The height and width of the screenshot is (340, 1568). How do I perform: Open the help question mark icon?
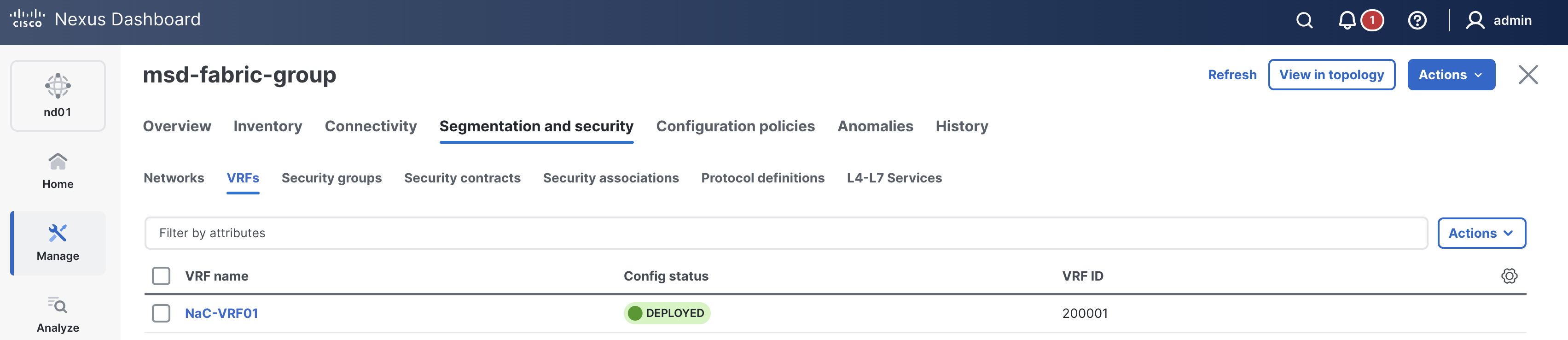[x=1417, y=21]
